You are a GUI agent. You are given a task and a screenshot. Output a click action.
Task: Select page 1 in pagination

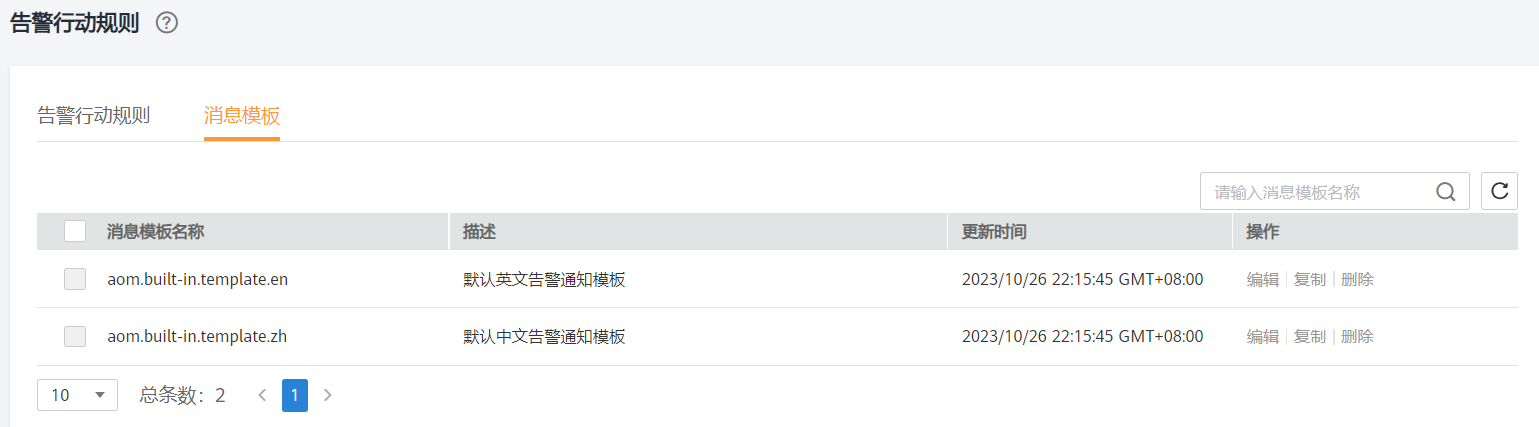295,395
